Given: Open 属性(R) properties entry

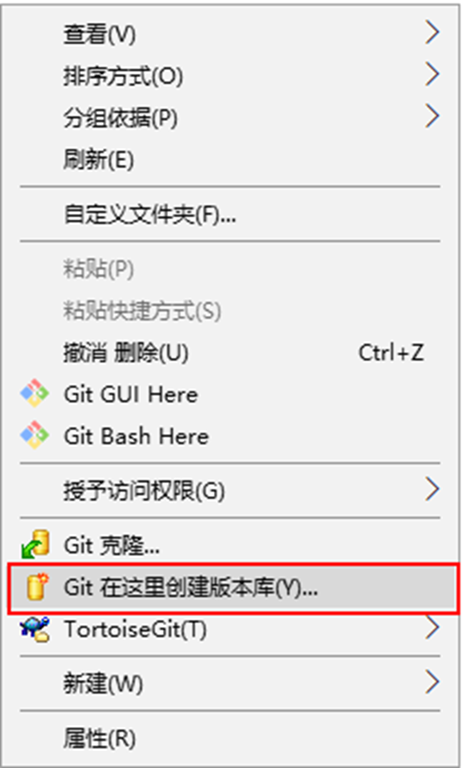Looking at the screenshot, I should (x=230, y=738).
